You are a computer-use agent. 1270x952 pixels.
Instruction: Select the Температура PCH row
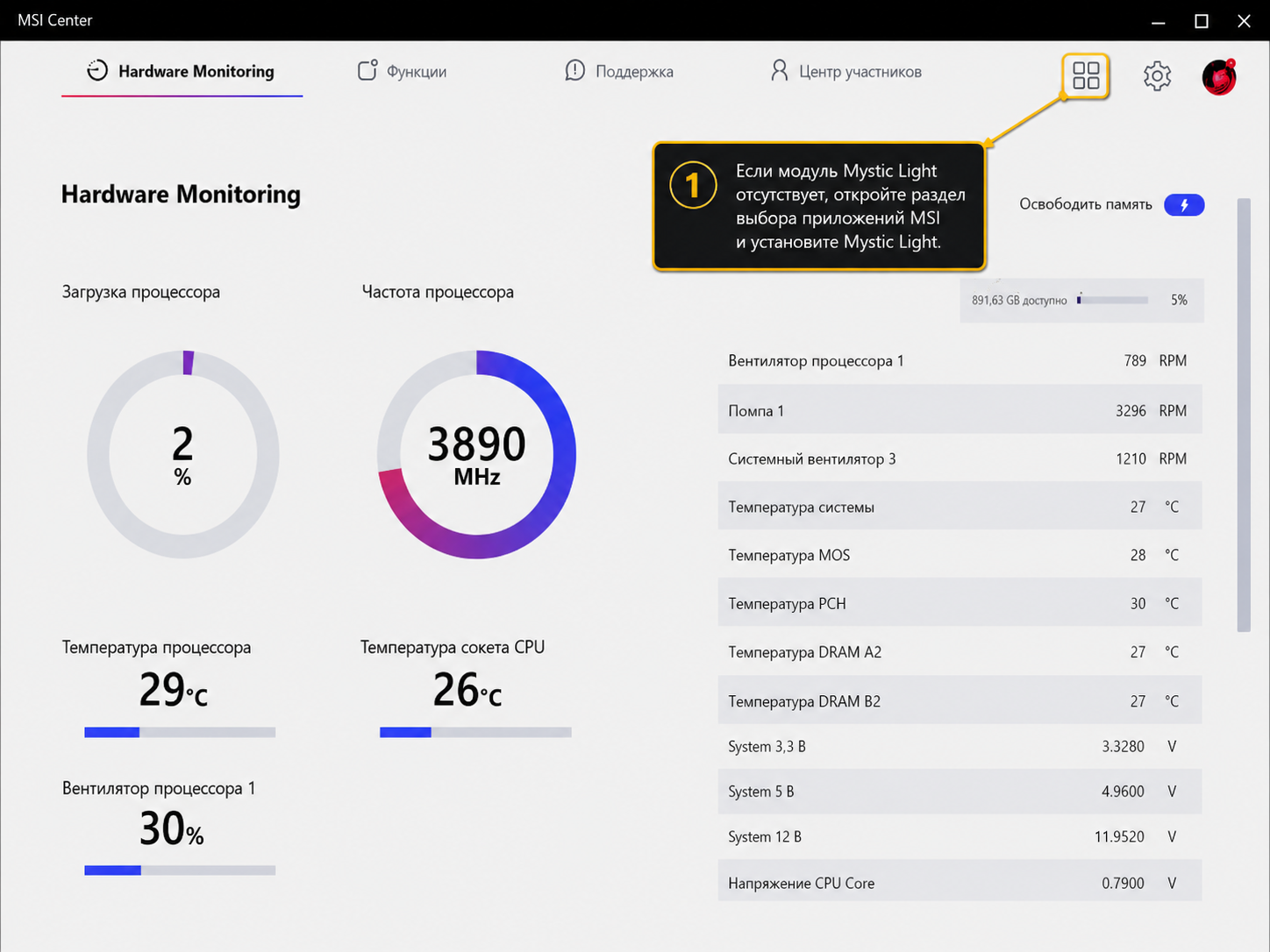pos(960,603)
